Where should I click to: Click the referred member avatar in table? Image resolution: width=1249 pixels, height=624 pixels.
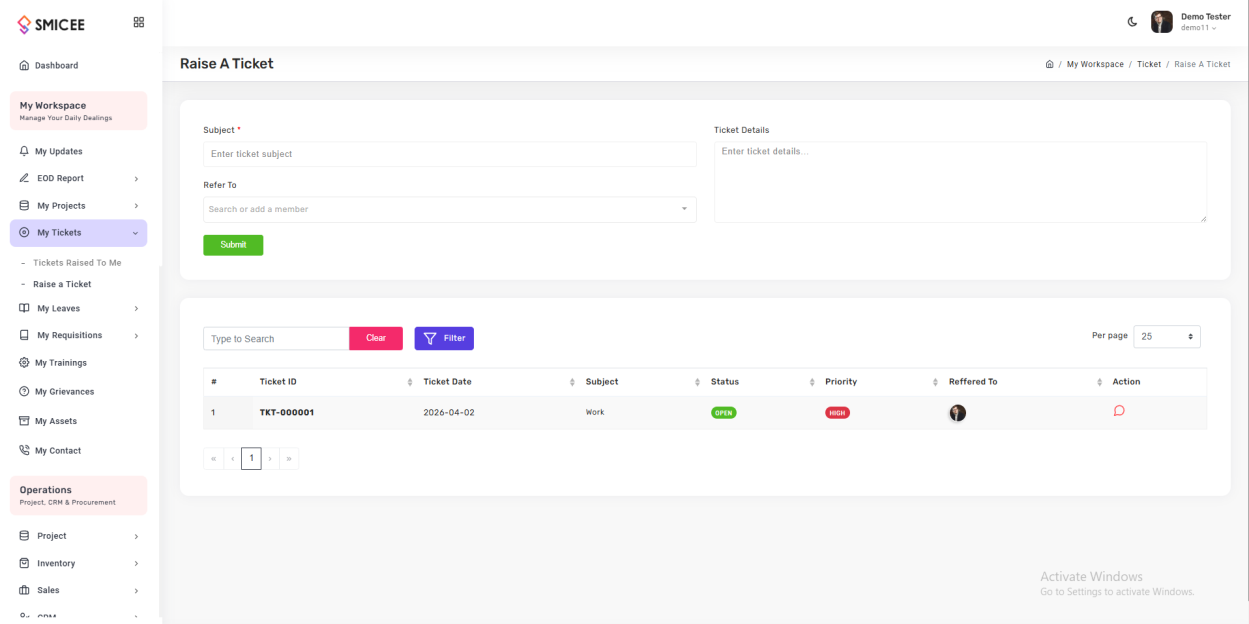click(958, 413)
